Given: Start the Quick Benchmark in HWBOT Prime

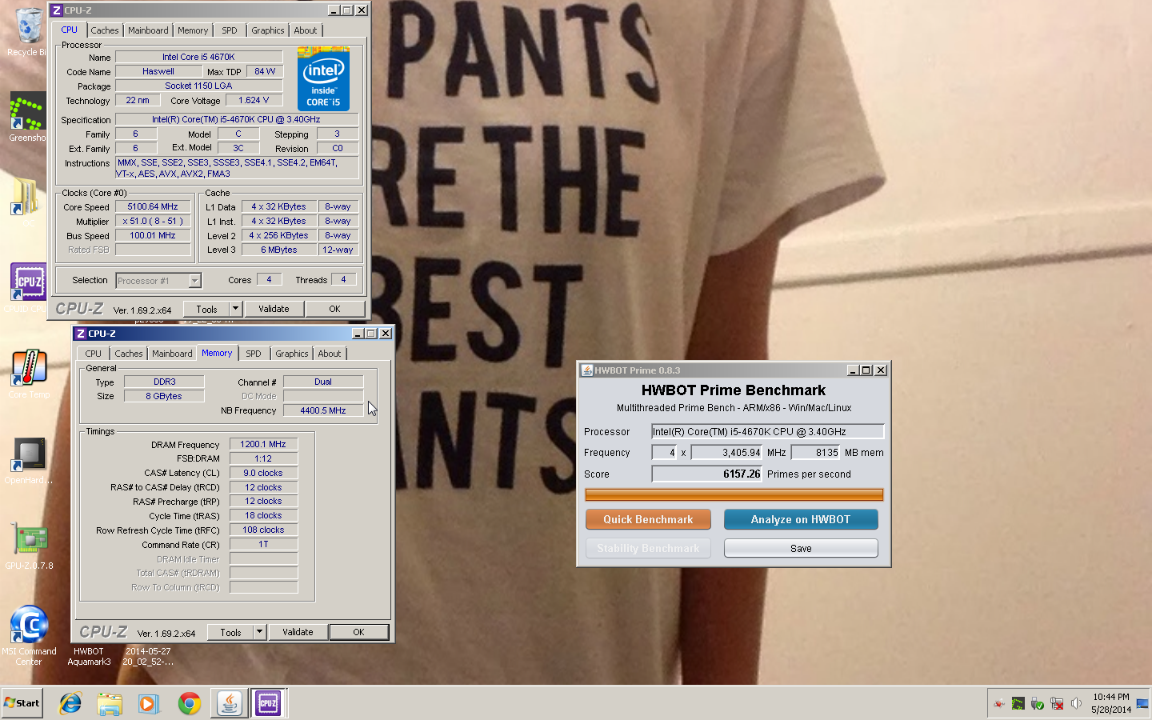Looking at the screenshot, I should tap(648, 519).
